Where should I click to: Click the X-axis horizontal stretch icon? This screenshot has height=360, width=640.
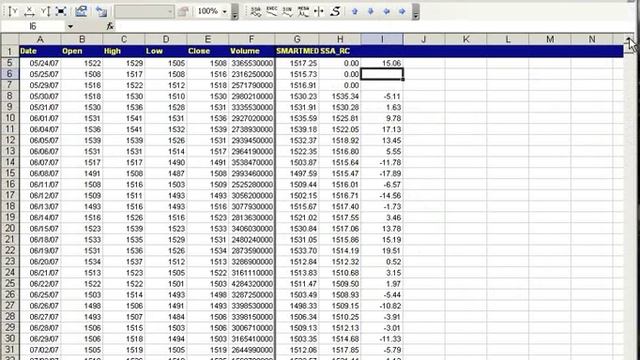tap(29, 11)
